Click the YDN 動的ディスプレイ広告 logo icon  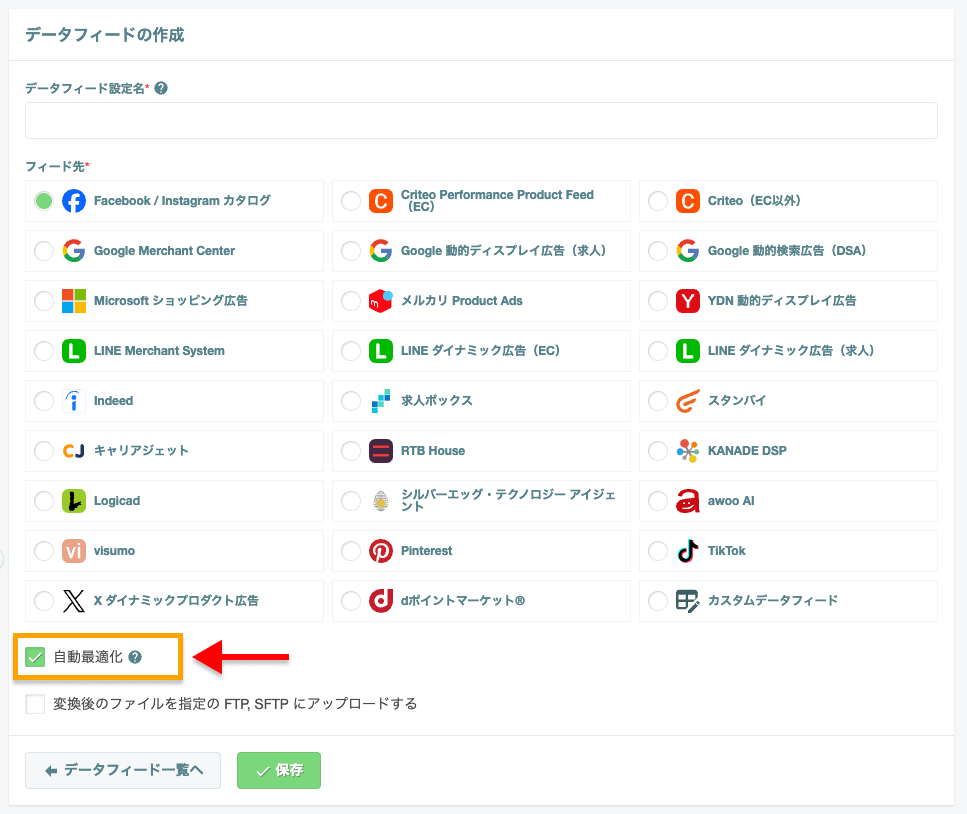688,301
